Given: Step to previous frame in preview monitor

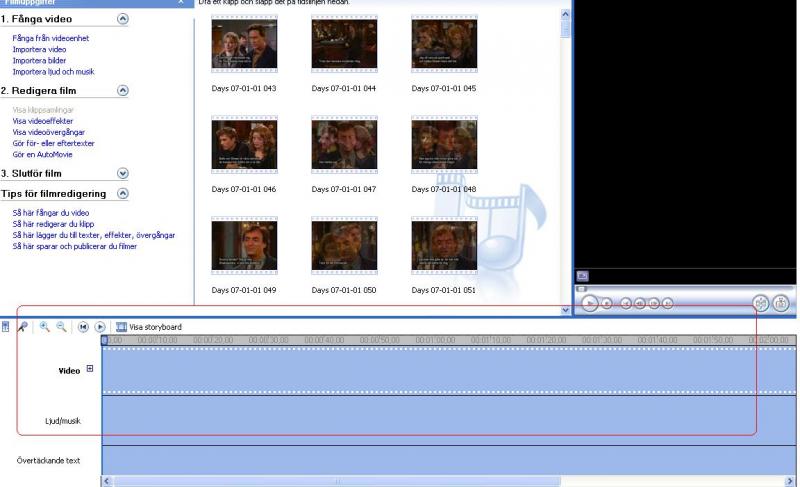Looking at the screenshot, I should coord(640,304).
